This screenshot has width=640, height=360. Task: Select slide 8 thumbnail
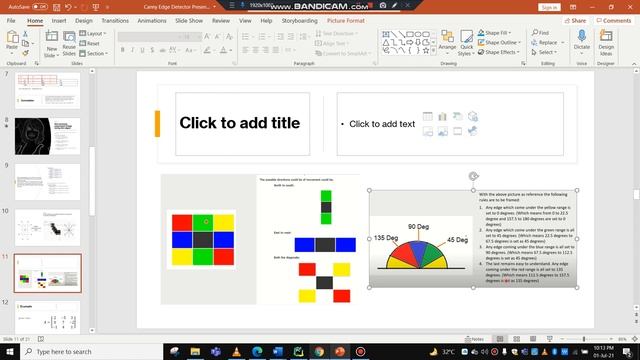coord(47,136)
